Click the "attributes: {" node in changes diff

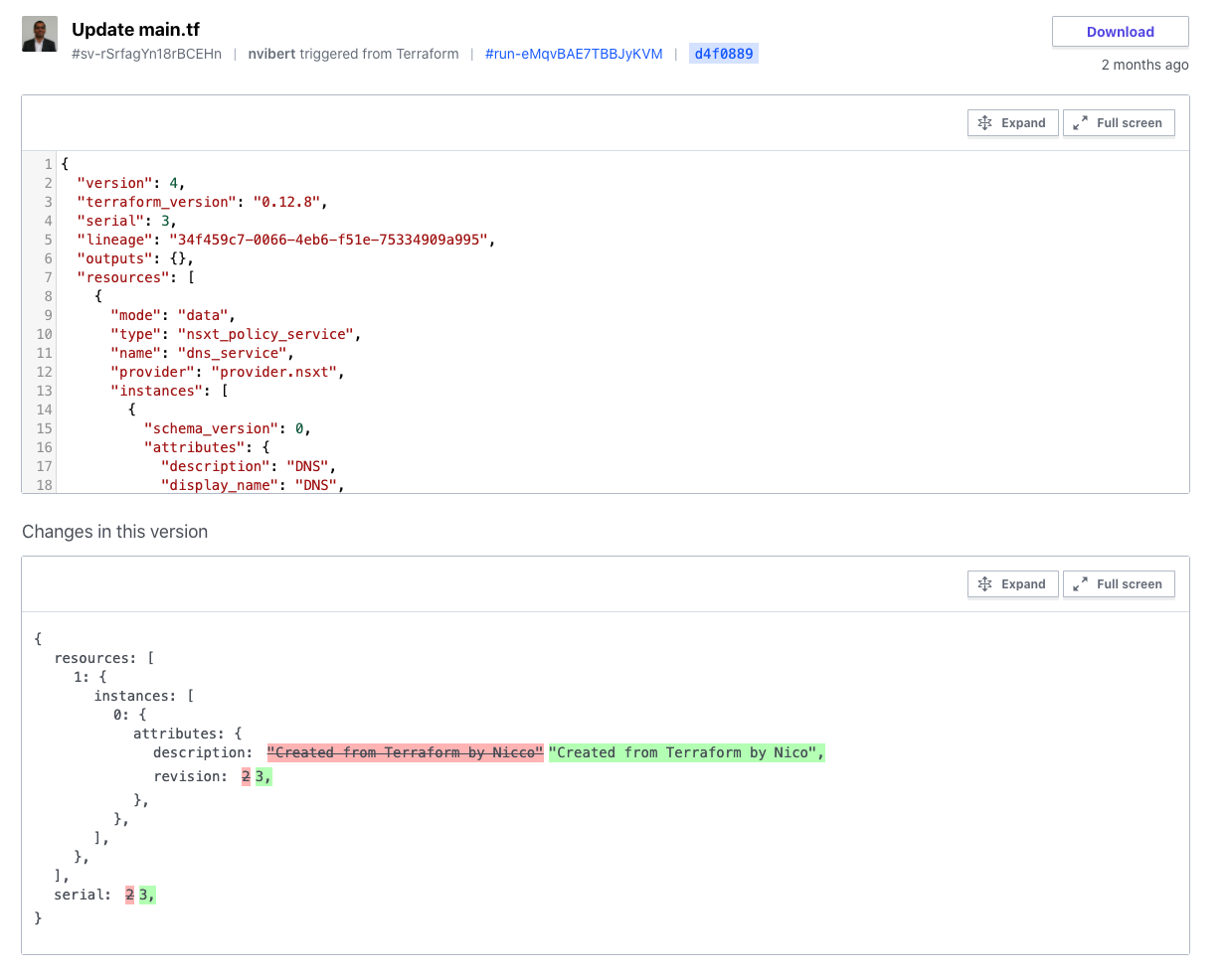tap(187, 734)
